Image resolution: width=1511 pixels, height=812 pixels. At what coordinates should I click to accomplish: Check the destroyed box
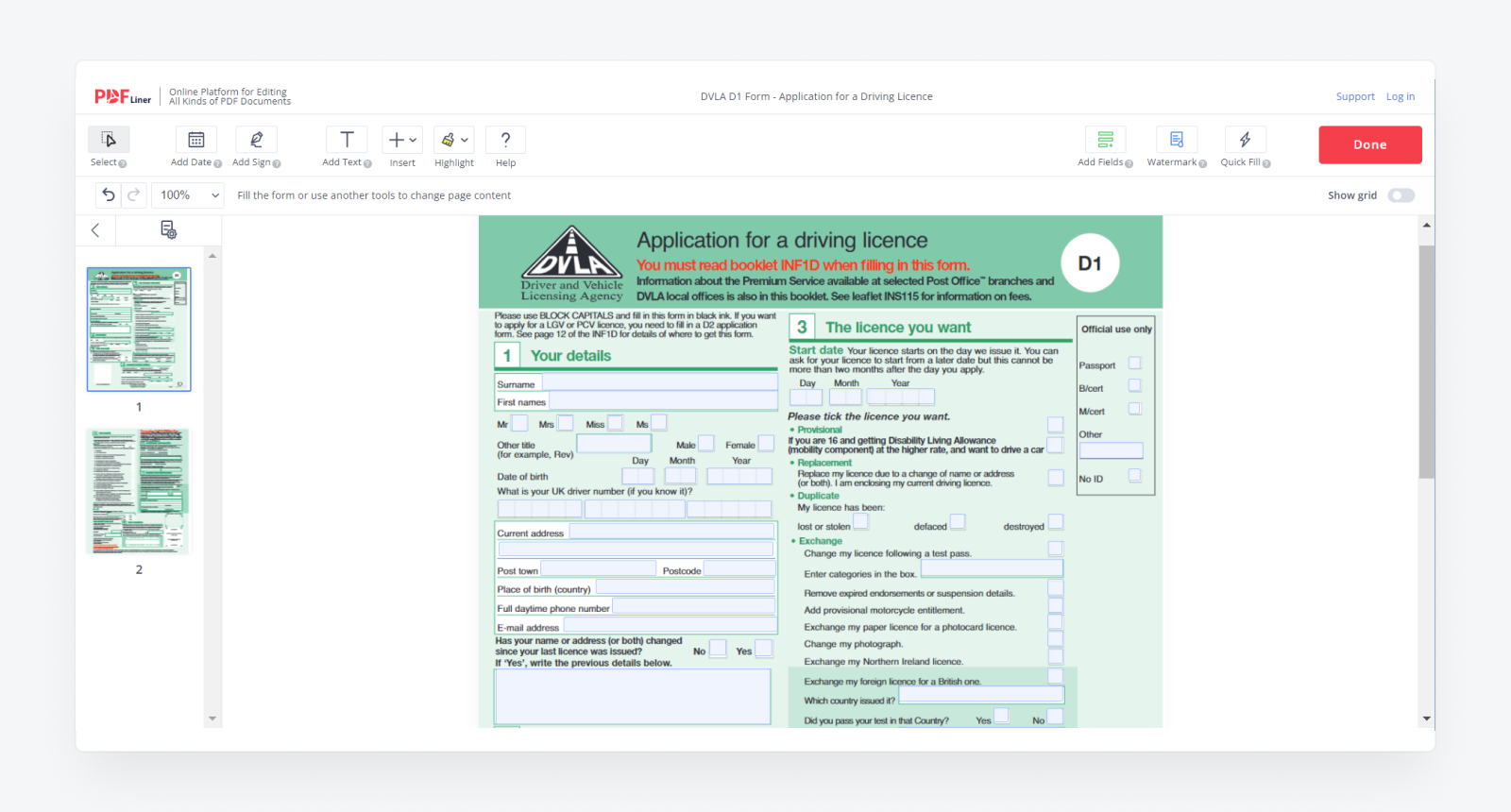[1056, 522]
